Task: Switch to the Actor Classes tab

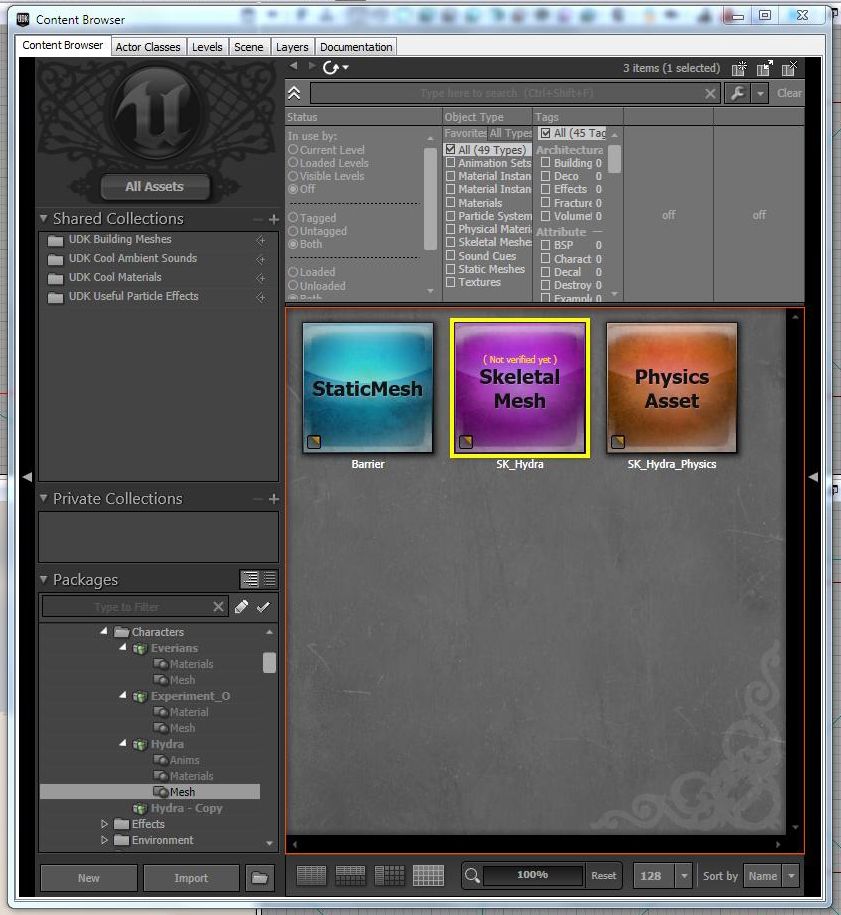Action: (148, 47)
